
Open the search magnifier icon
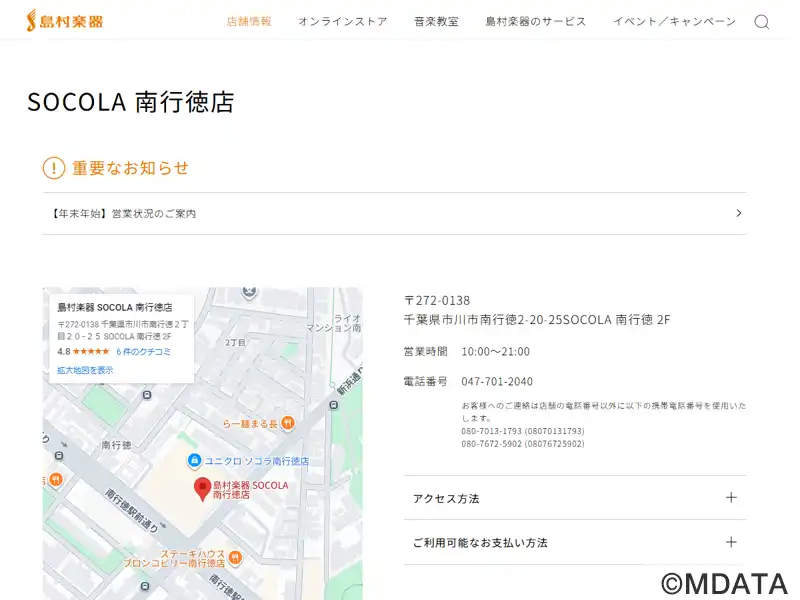[762, 21]
